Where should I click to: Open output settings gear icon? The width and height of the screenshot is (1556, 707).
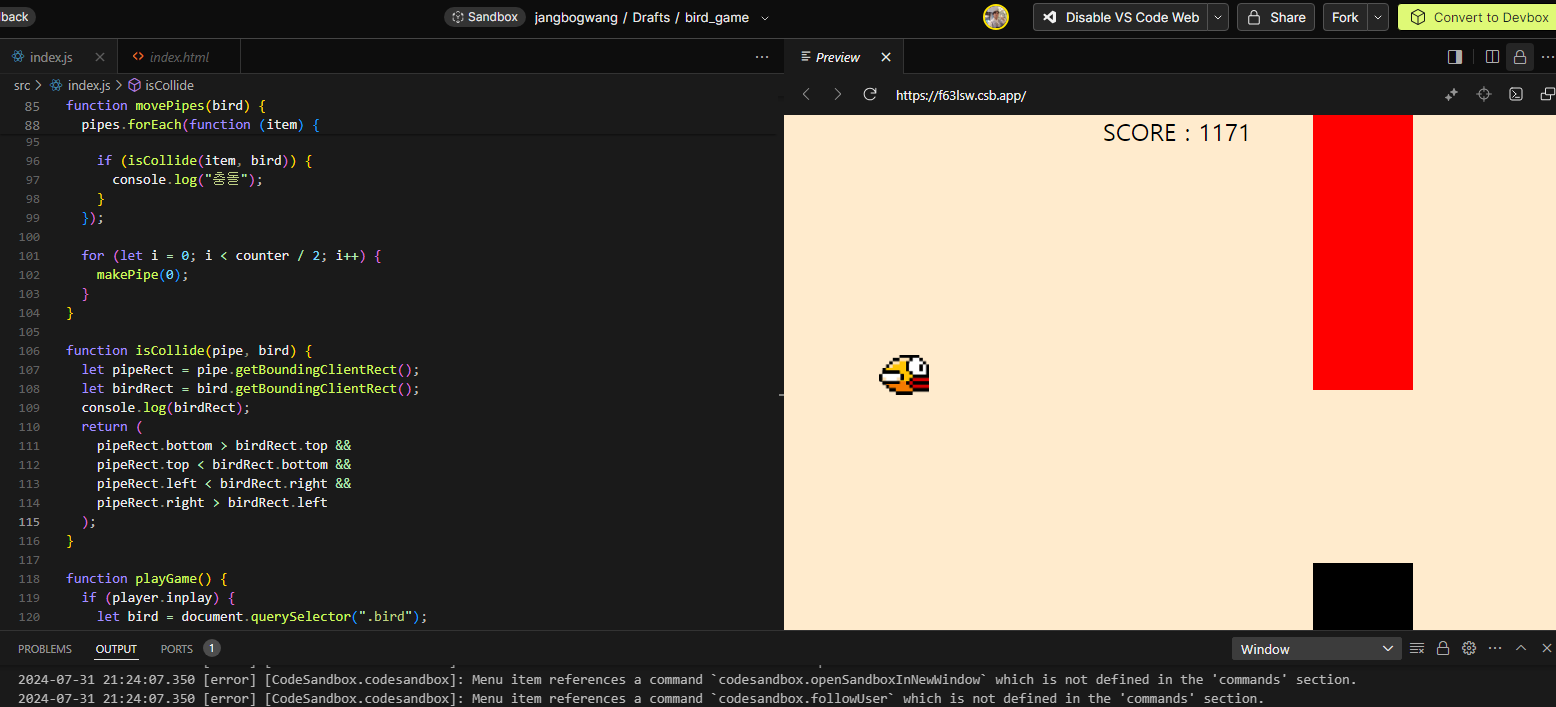pos(1469,649)
